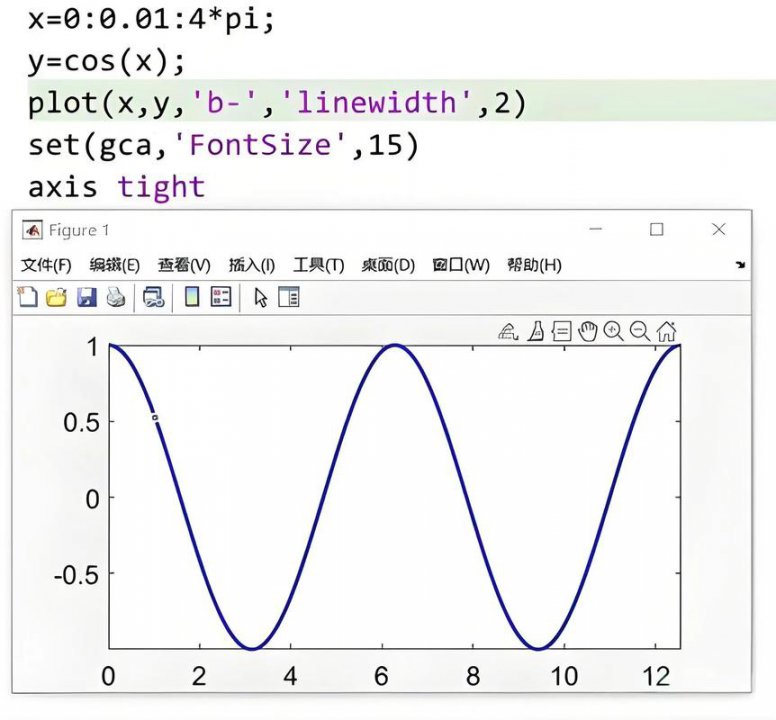Open the 文件(F) menu
Viewport: 776px width, 720px height.
coord(46,265)
